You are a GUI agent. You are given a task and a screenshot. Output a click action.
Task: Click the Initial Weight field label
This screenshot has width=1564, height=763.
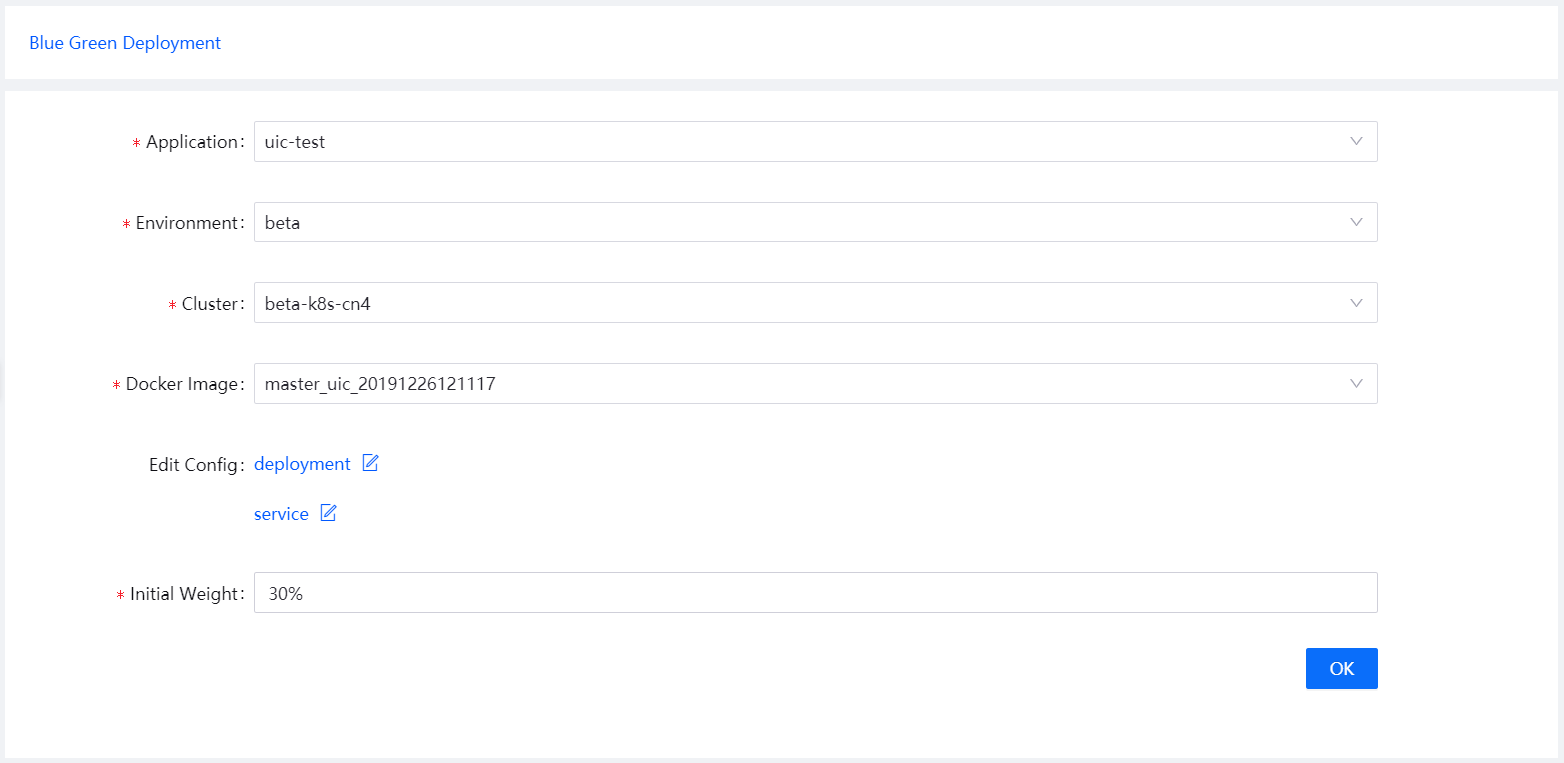click(184, 594)
